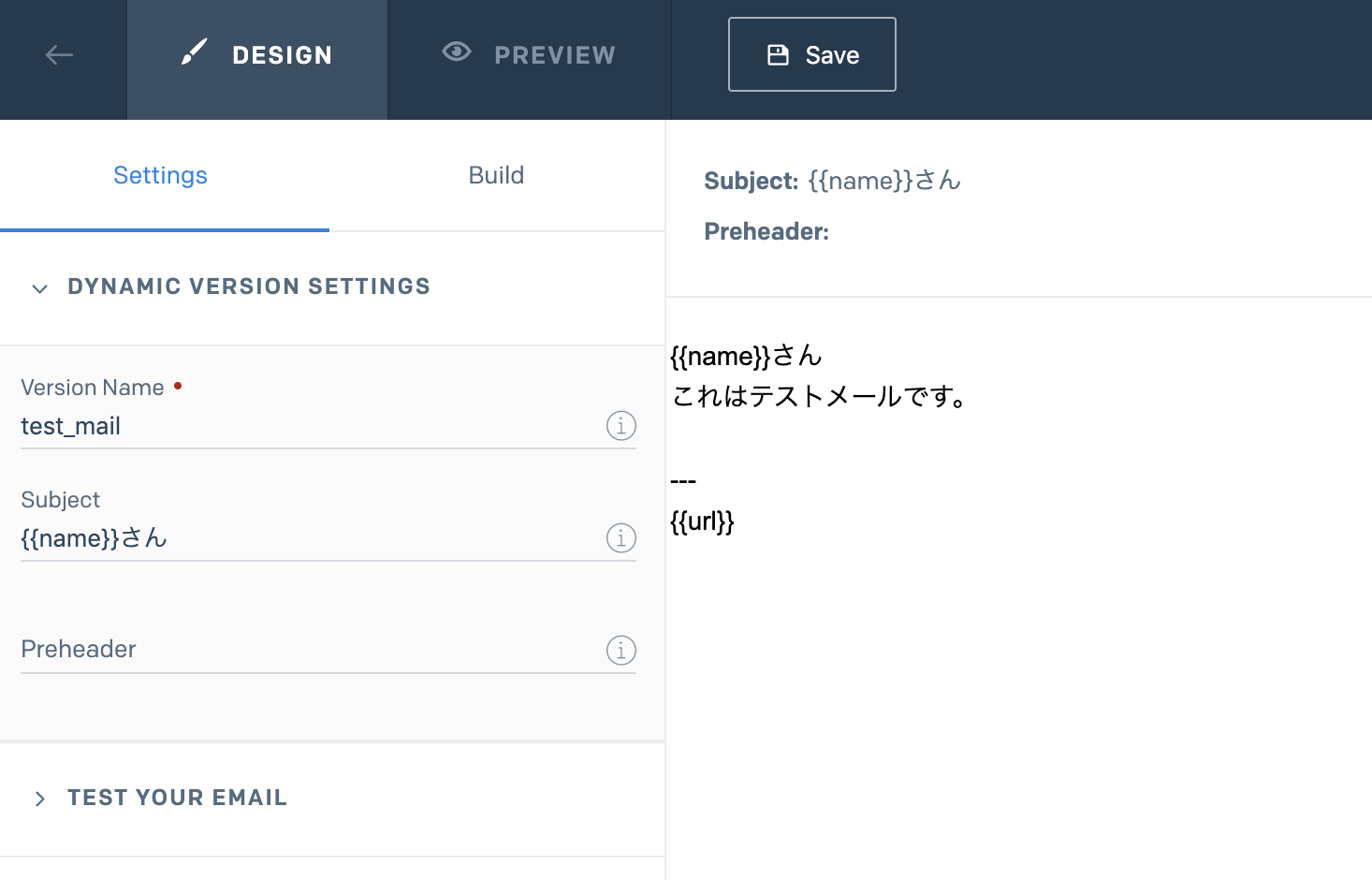Screen dimensions: 1372x880
Task: Open Version Name info icon
Action: pos(621,426)
